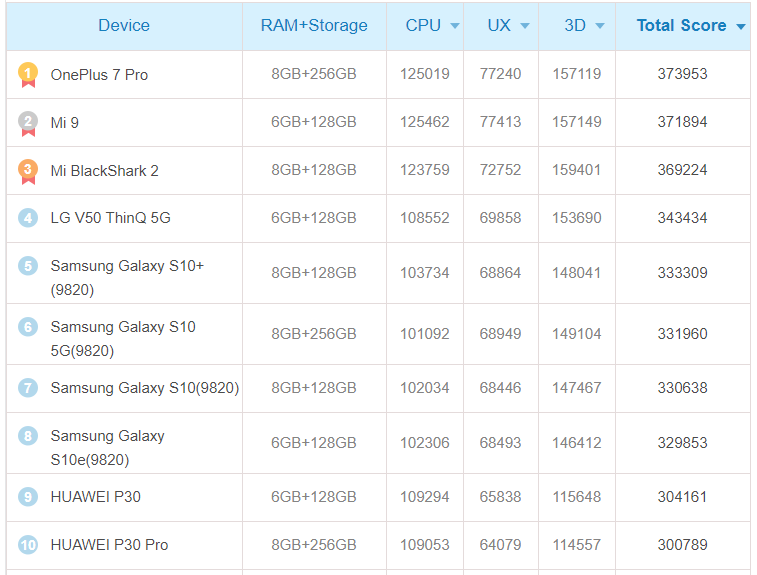
Task: Click the gold rank 1 medal icon
Action: 28,74
